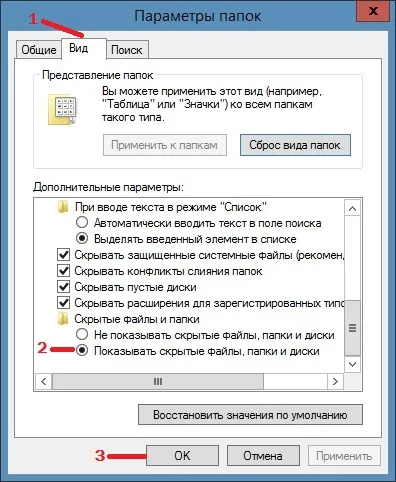Click folder icon beside Скрытые файлы и папки

point(63,319)
